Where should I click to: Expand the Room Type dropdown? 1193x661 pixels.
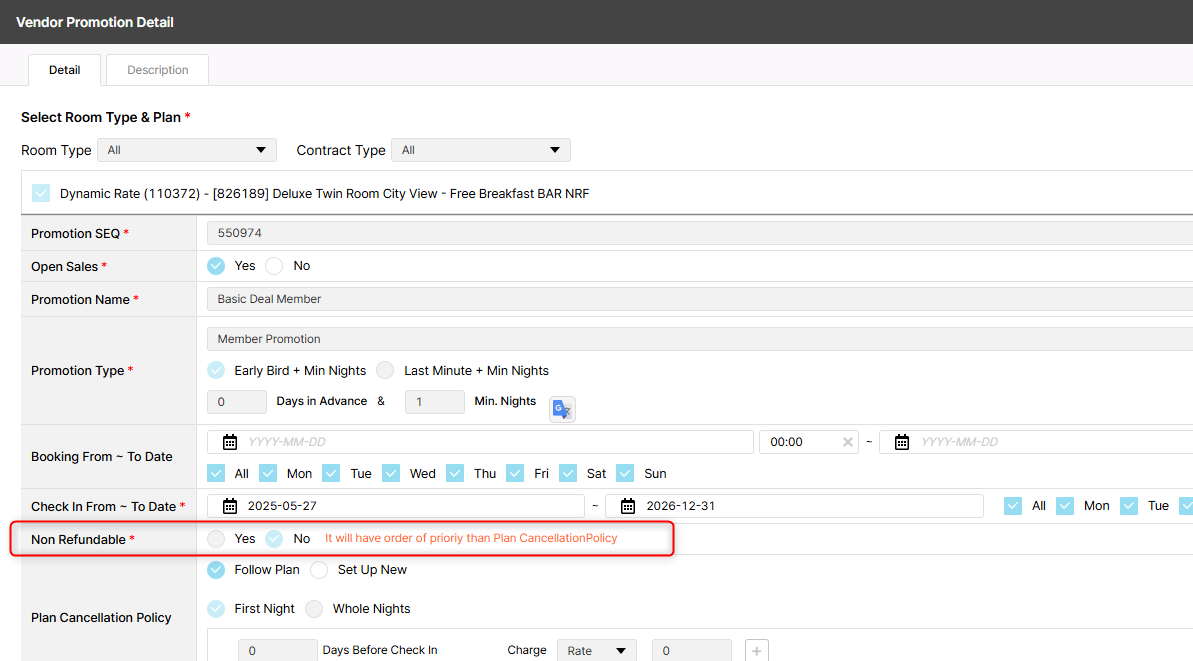point(186,150)
